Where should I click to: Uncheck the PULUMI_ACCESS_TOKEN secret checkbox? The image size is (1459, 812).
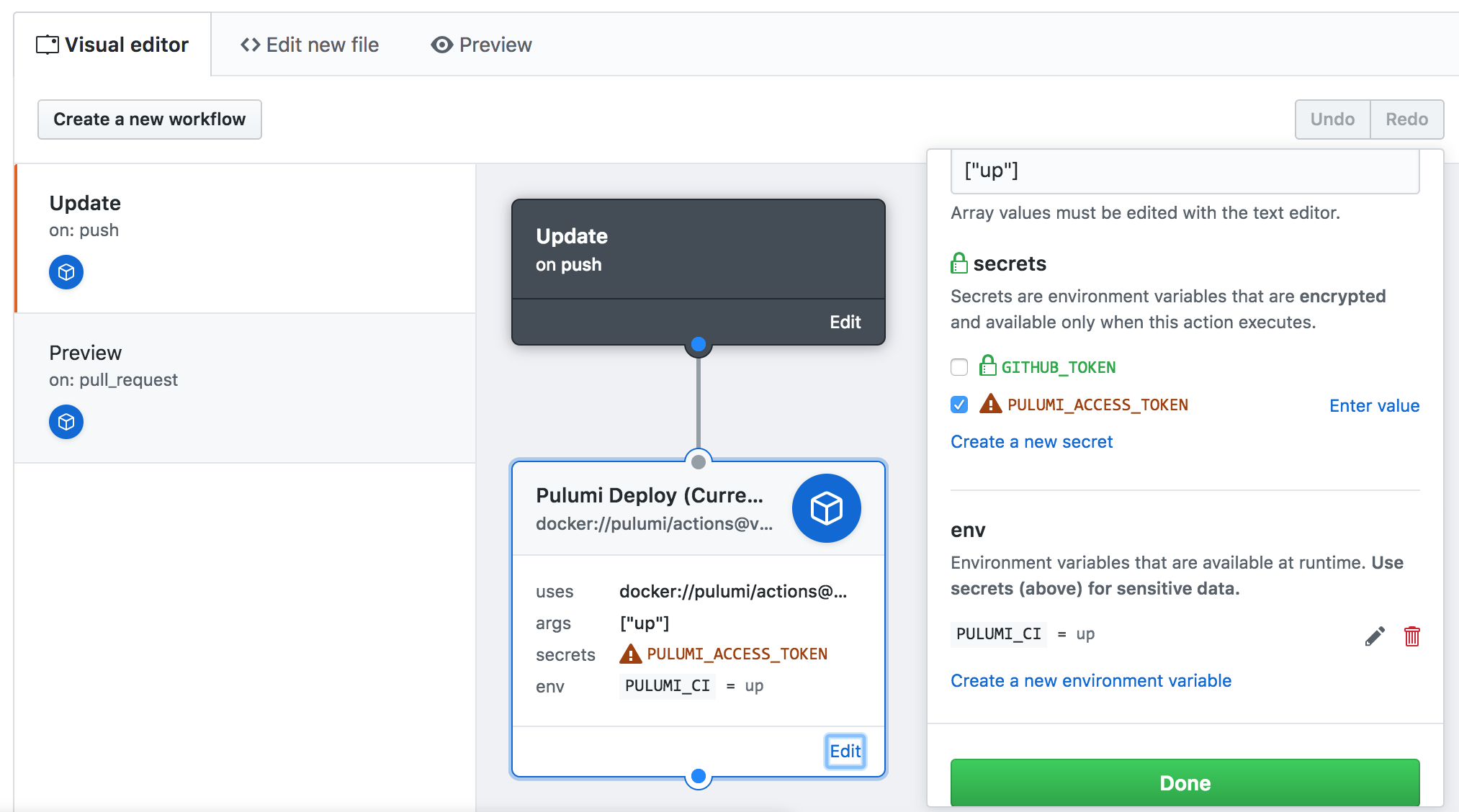click(x=959, y=405)
